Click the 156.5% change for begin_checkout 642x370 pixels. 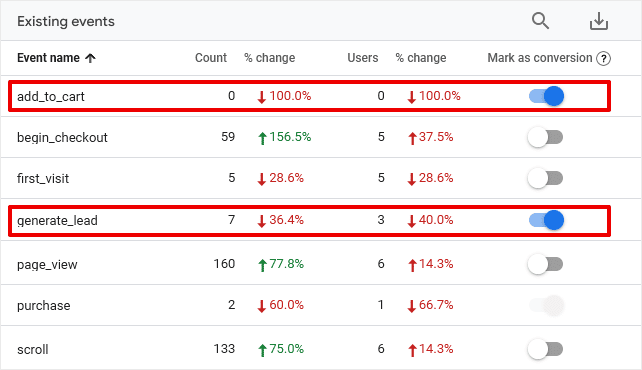tap(284, 137)
